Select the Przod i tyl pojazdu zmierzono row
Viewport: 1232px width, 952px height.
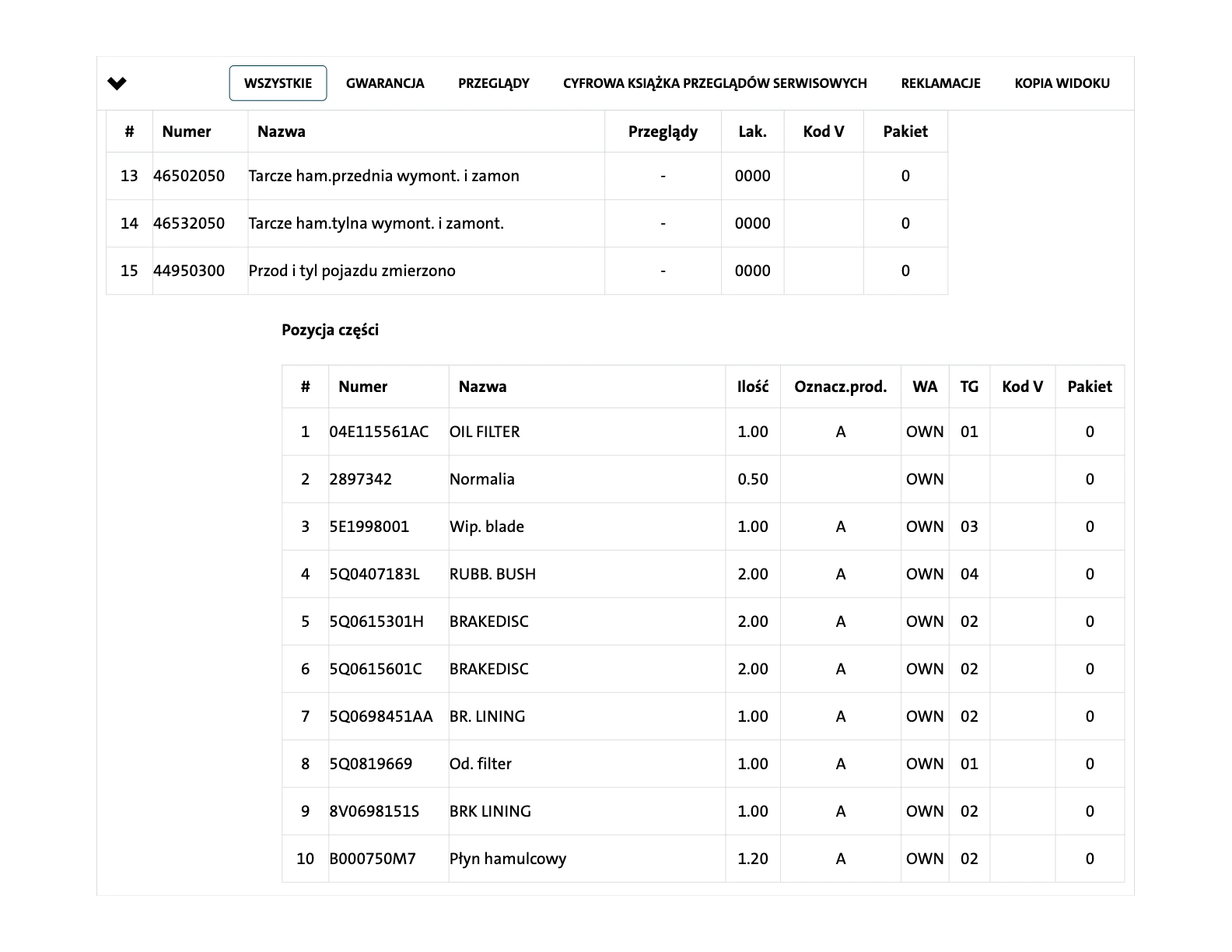pos(352,271)
